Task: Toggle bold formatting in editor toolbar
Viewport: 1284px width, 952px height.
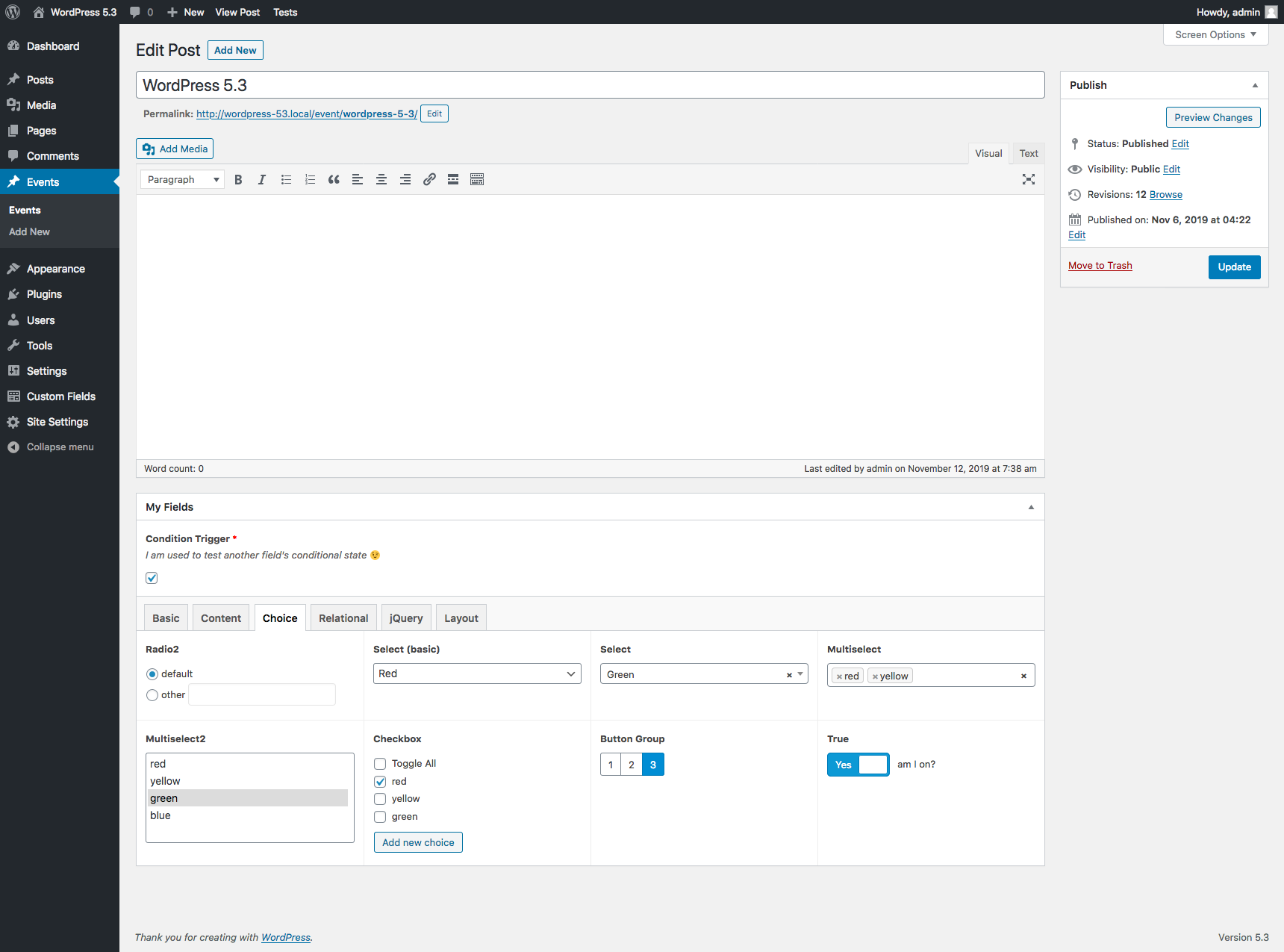Action: click(238, 179)
